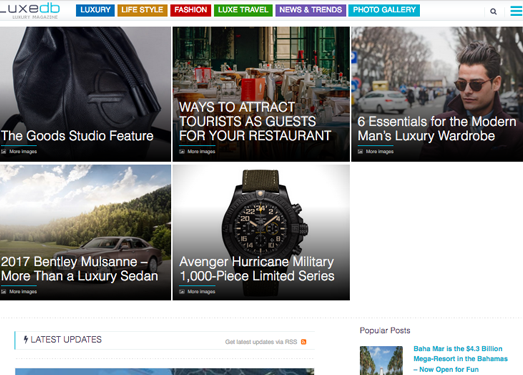Viewport: 523px width, 375px height.
Task: Click the Luxedb magazine logo
Action: 30,10
